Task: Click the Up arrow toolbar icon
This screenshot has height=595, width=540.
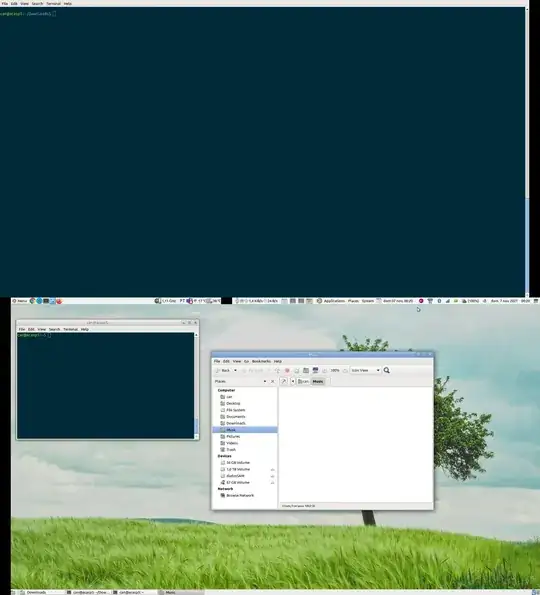Action: tap(277, 370)
